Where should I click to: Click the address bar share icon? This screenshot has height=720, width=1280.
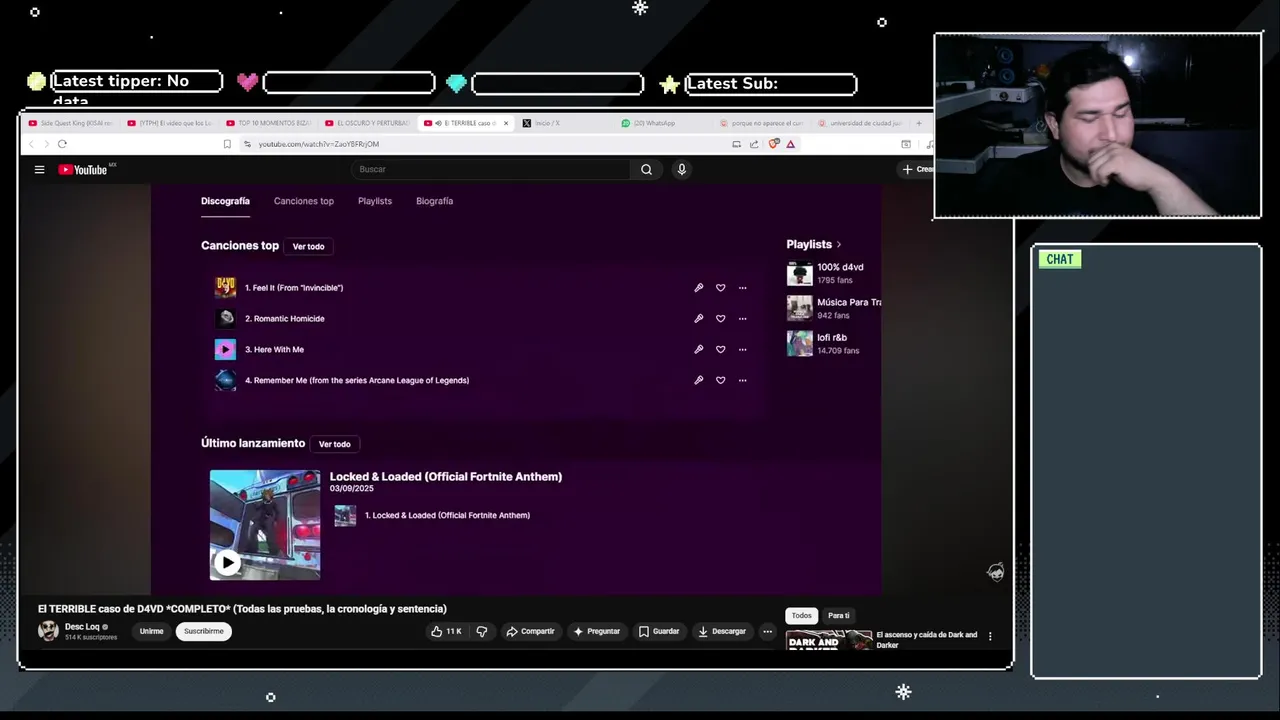click(x=754, y=144)
